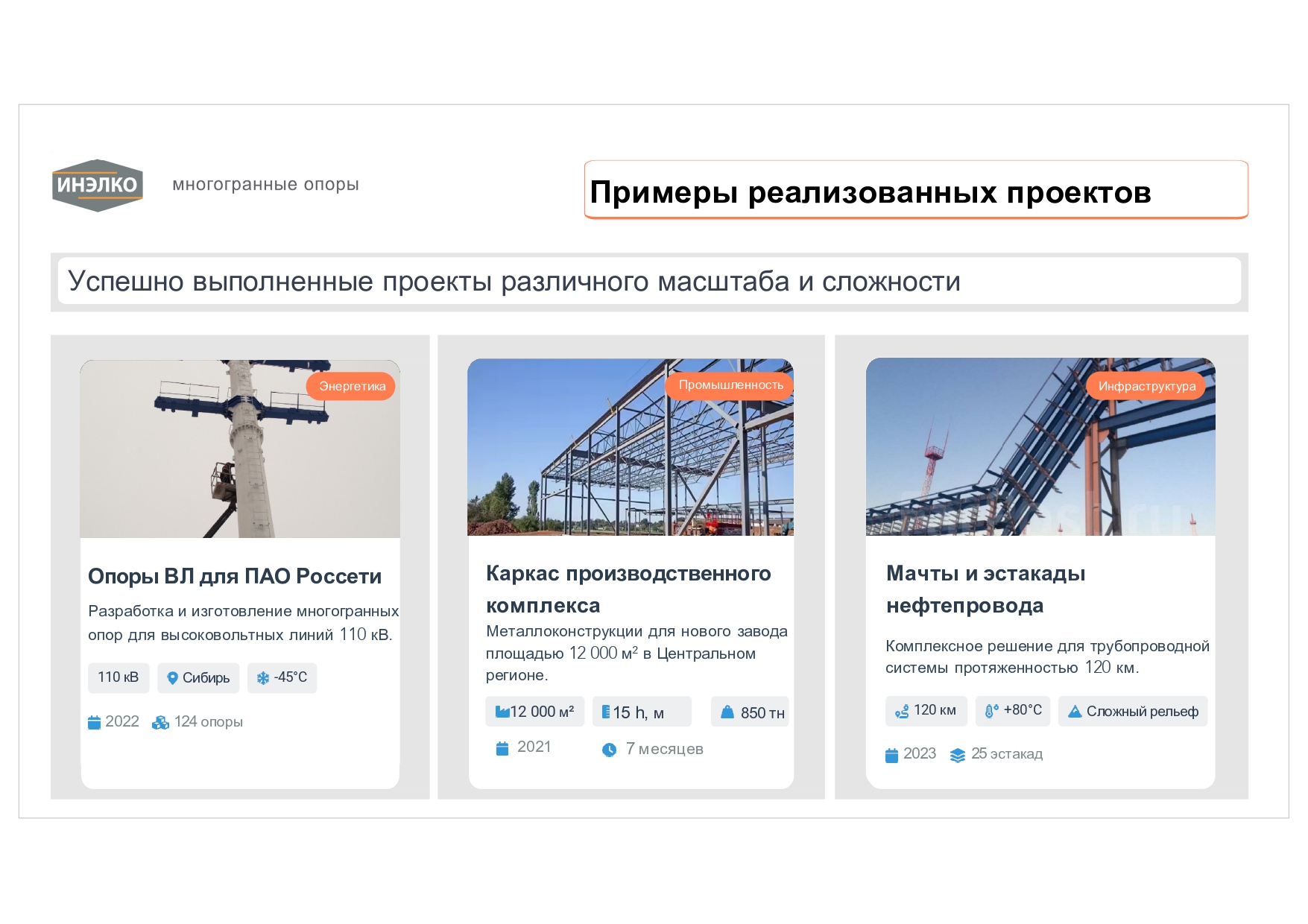The image size is (1308, 924).
Task: Click the Опоры ВЛ для ПАО Россети heading
Action: (x=235, y=576)
